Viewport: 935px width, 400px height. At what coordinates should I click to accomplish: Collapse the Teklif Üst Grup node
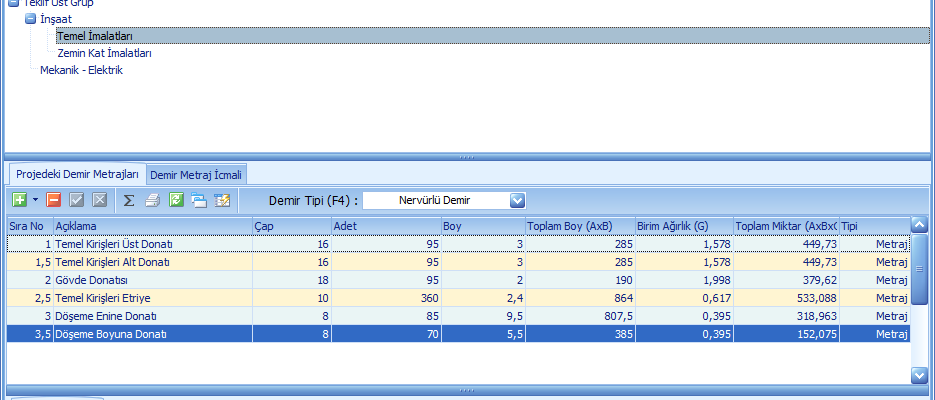[12, 3]
